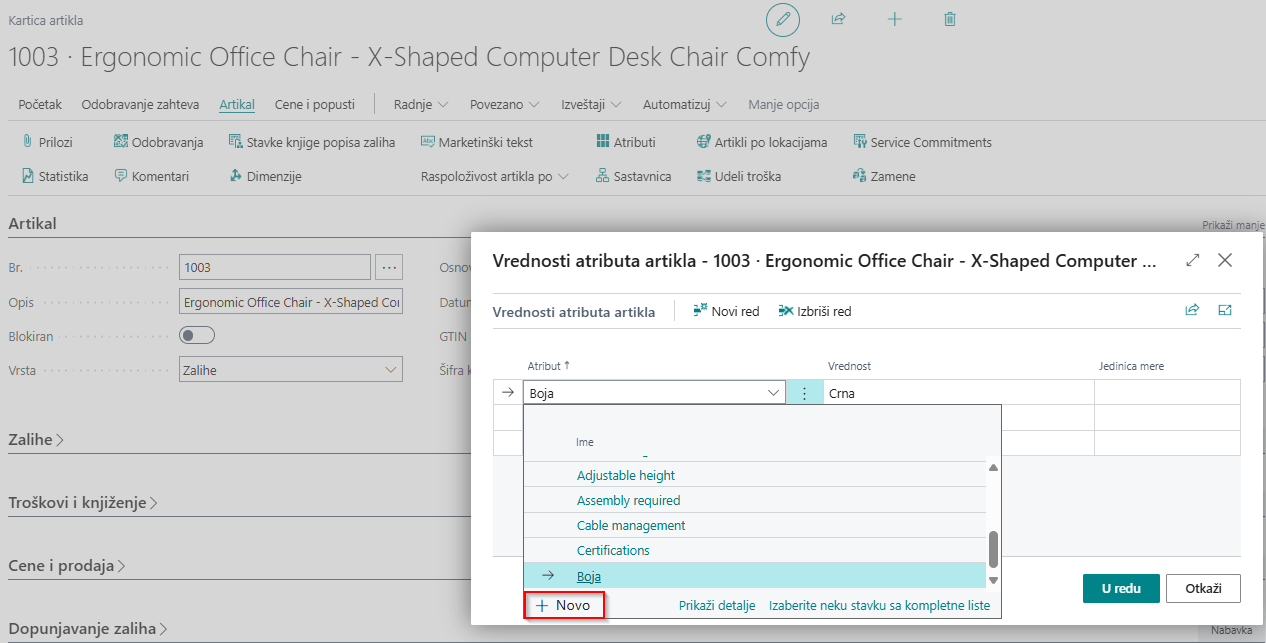This screenshot has width=1266, height=643.
Task: Expand Troškovi i knjiženje section
Action: (x=83, y=502)
